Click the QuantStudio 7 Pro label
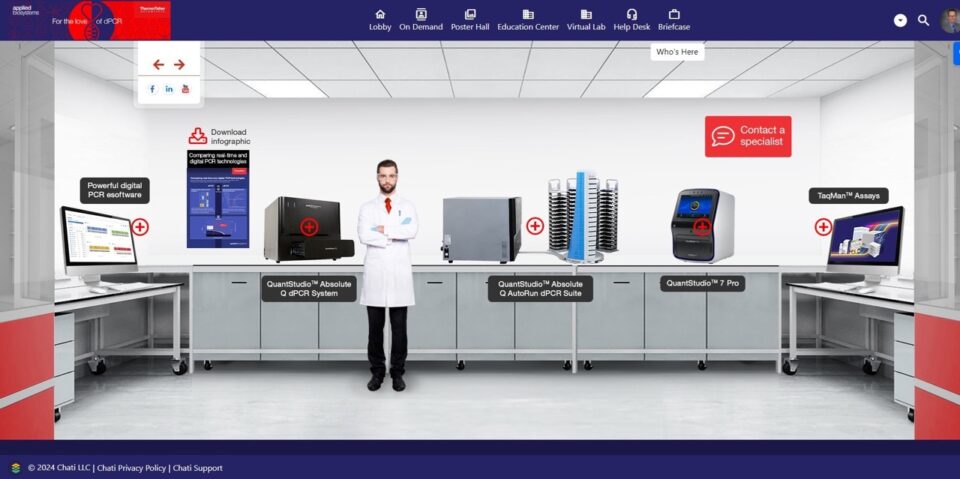Viewport: 960px width, 479px height. (702, 284)
